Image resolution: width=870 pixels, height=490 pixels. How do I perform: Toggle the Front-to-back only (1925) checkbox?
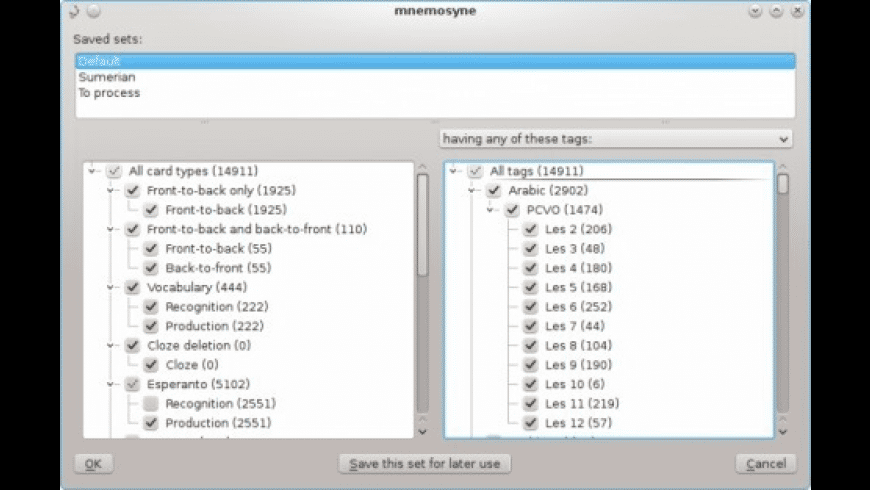(x=132, y=190)
